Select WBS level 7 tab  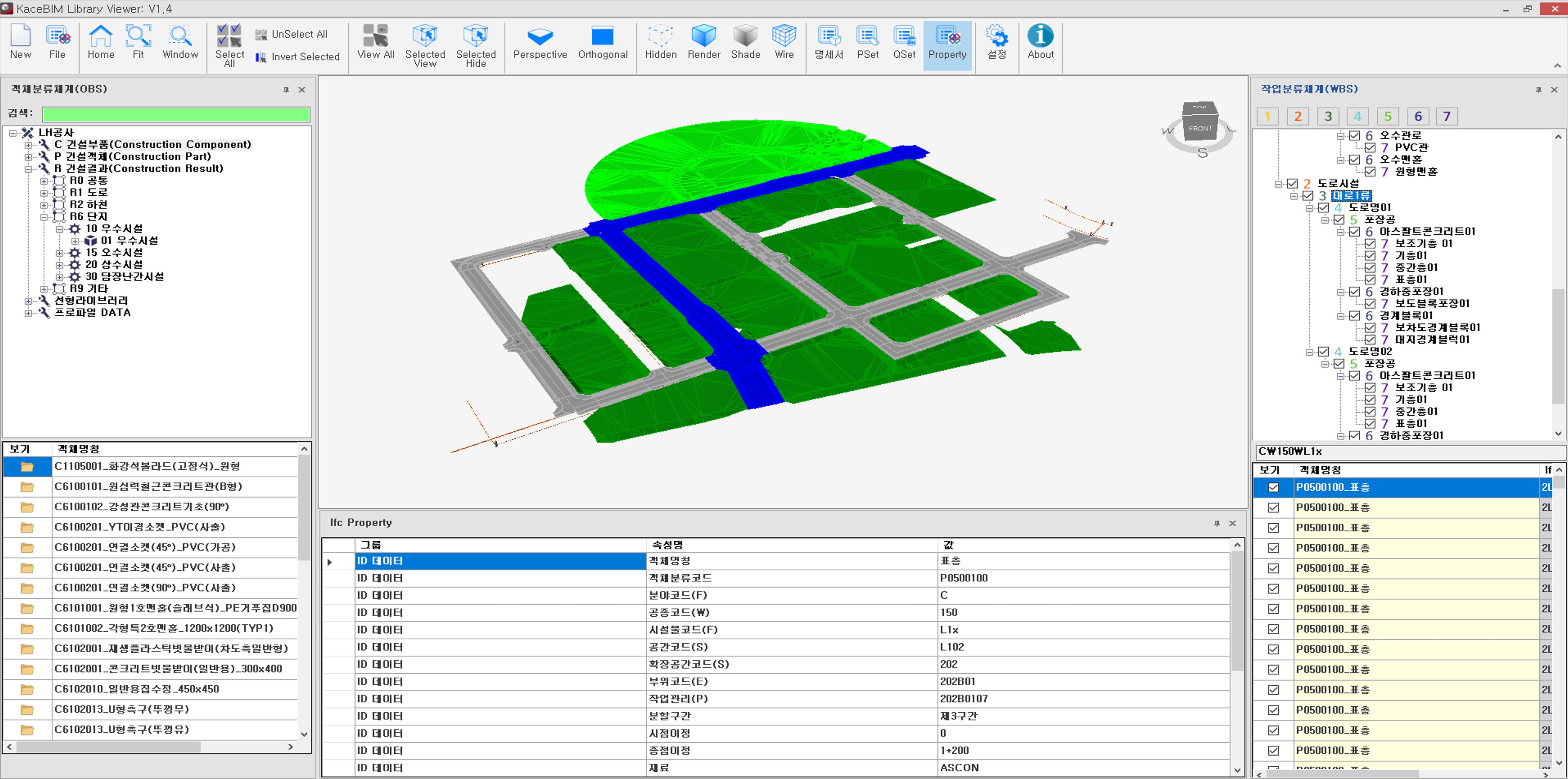coord(1446,116)
